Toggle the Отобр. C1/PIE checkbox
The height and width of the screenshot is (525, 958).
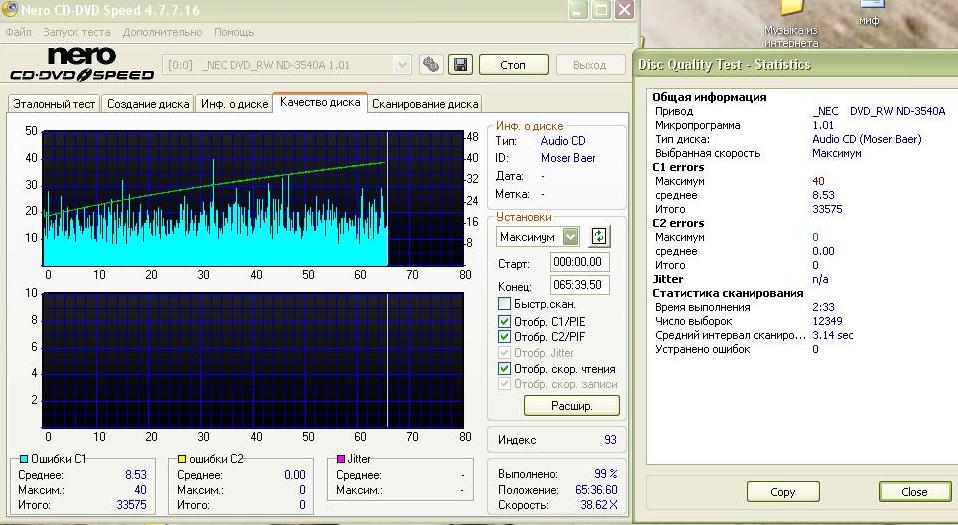pyautogui.click(x=505, y=321)
